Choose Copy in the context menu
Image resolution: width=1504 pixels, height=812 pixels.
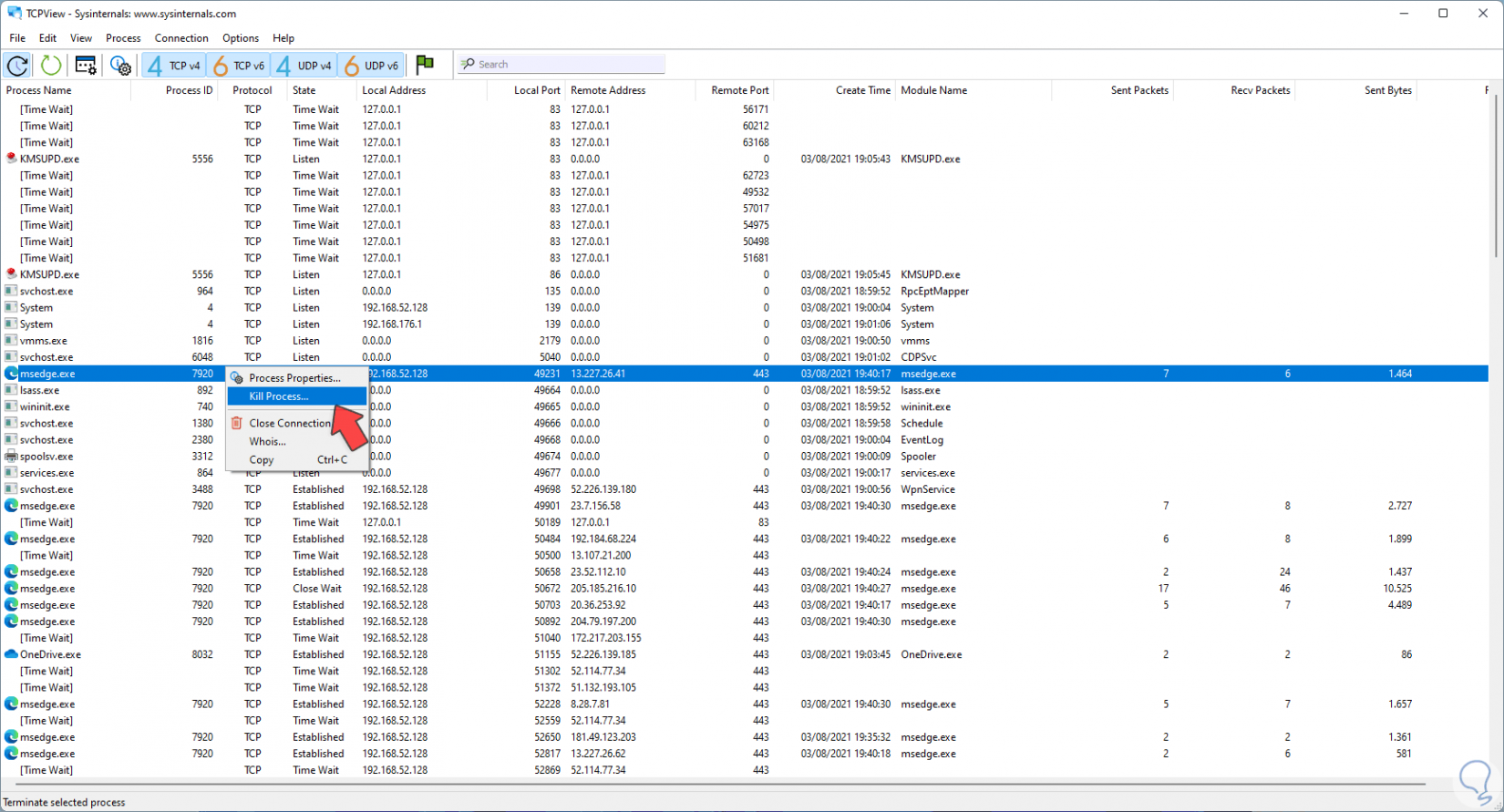[296, 460]
